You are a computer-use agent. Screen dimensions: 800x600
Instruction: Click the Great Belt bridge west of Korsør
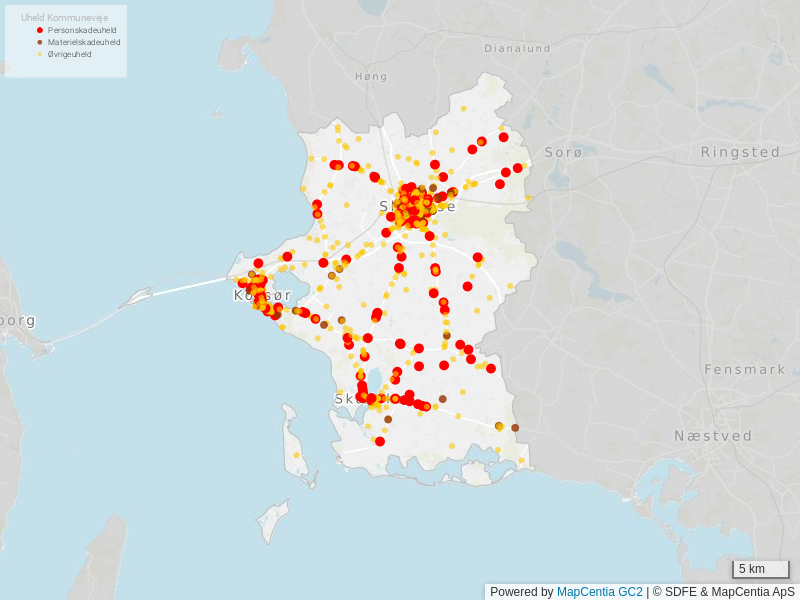(180, 290)
